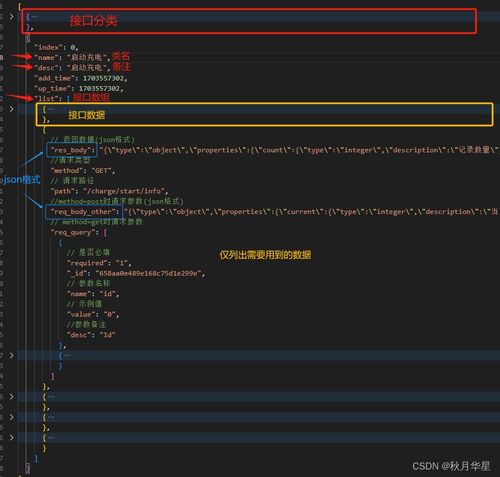
Task: Click the comment 返回数据(json格式)
Action: (93, 140)
